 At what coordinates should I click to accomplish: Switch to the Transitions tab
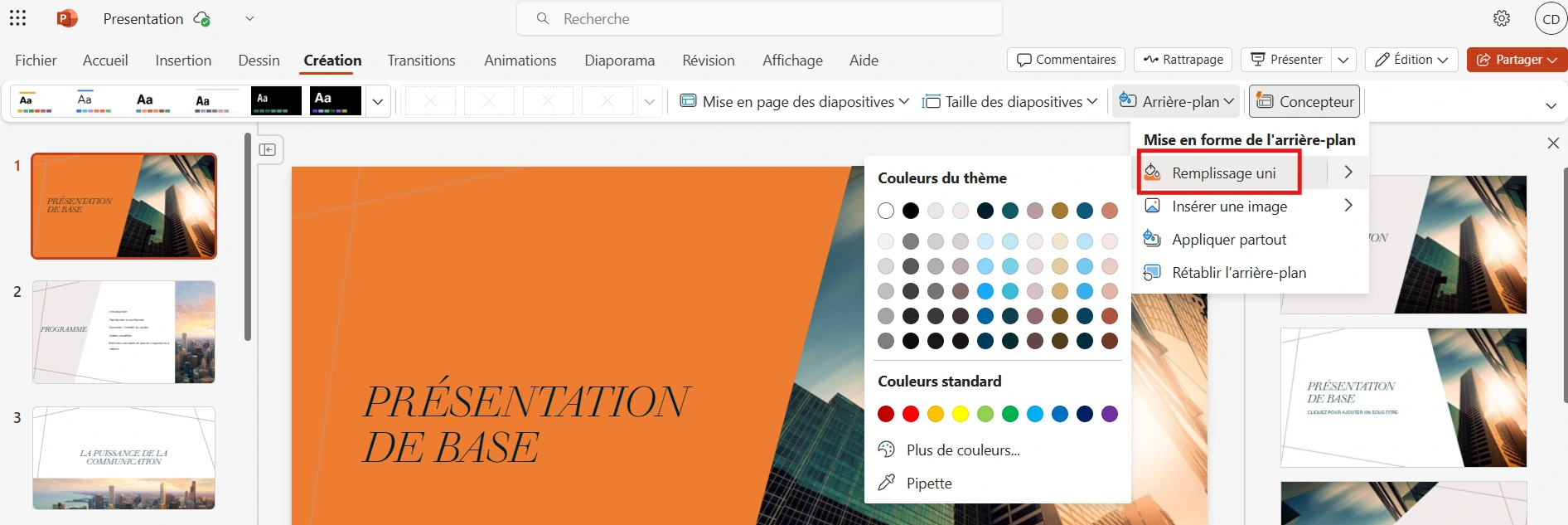(421, 61)
